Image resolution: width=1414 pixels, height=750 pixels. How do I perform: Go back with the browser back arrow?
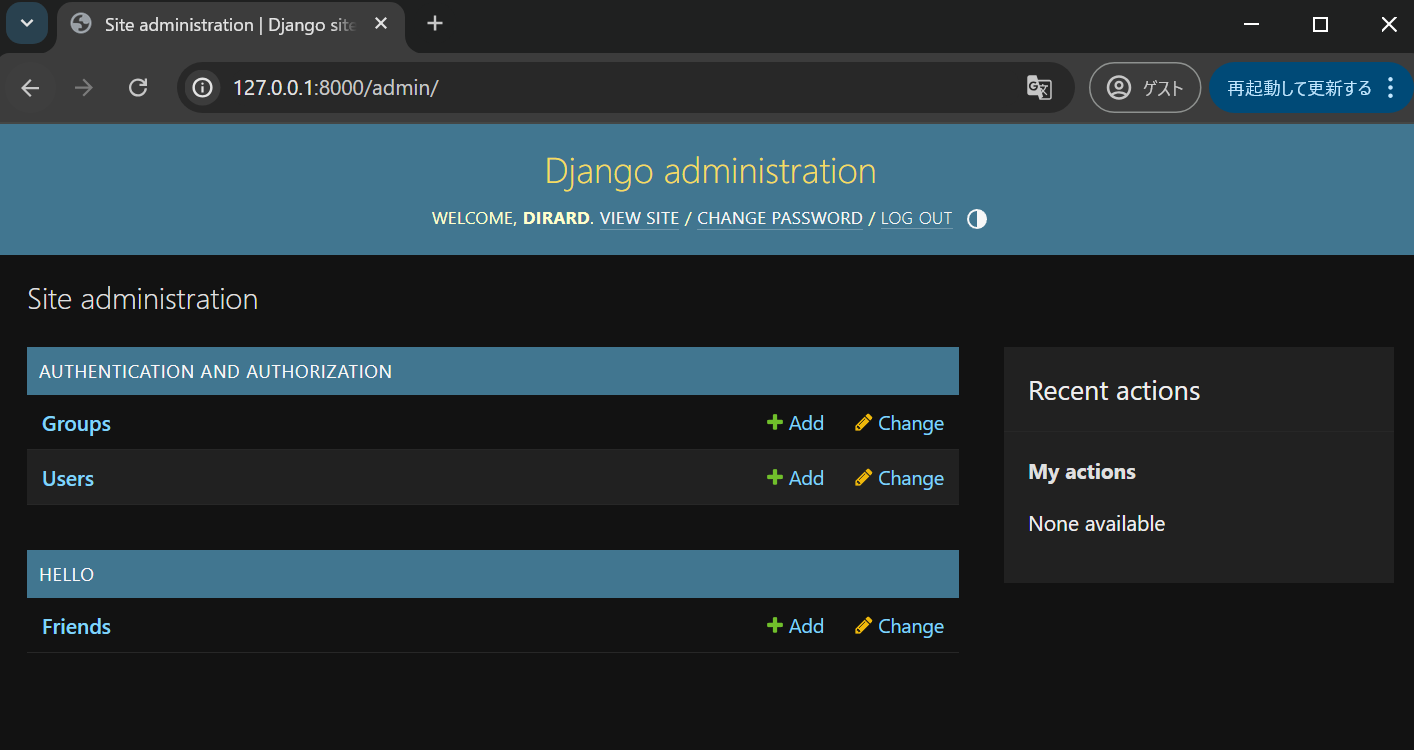(30, 88)
